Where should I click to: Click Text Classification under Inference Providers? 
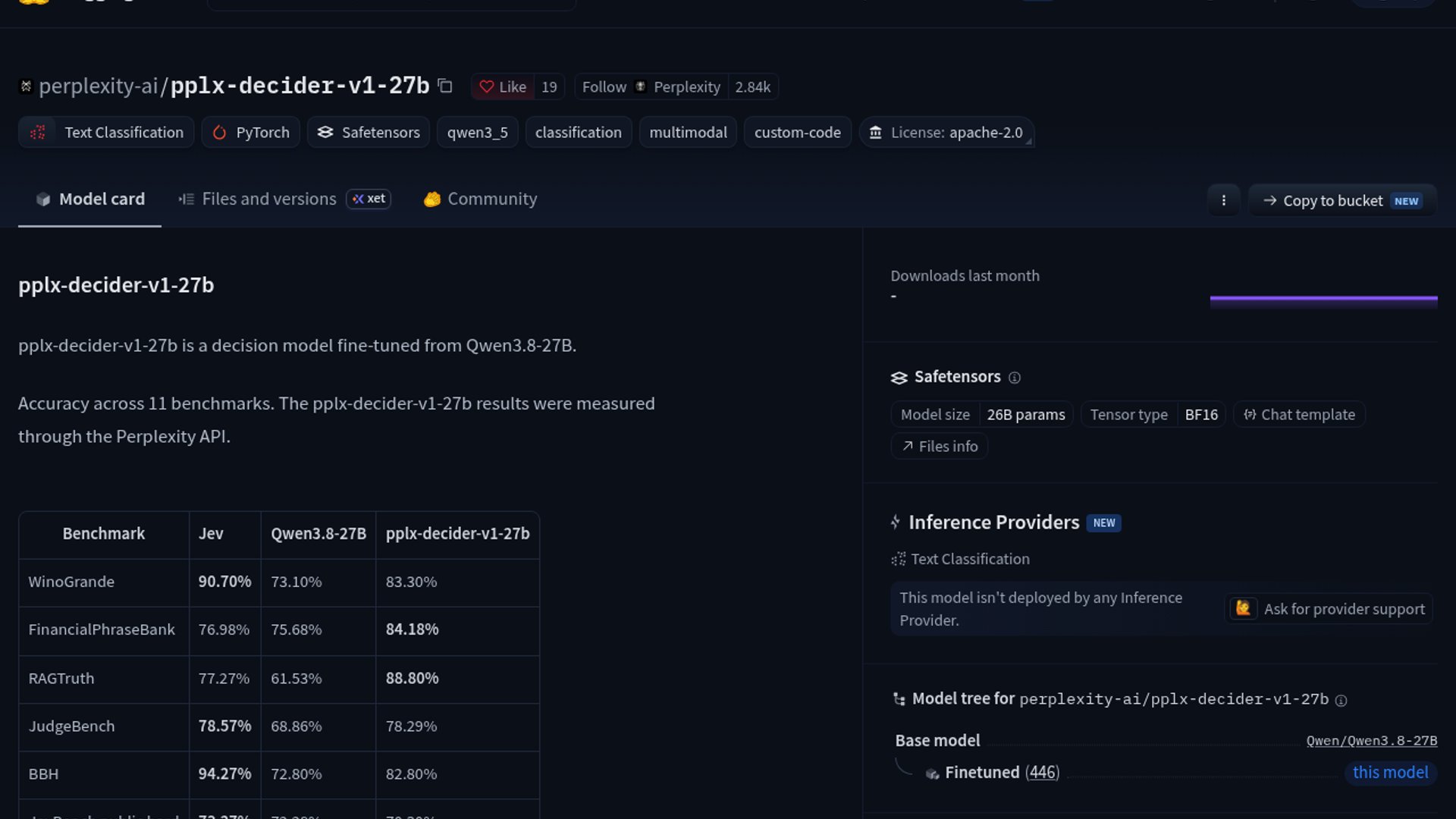click(960, 559)
